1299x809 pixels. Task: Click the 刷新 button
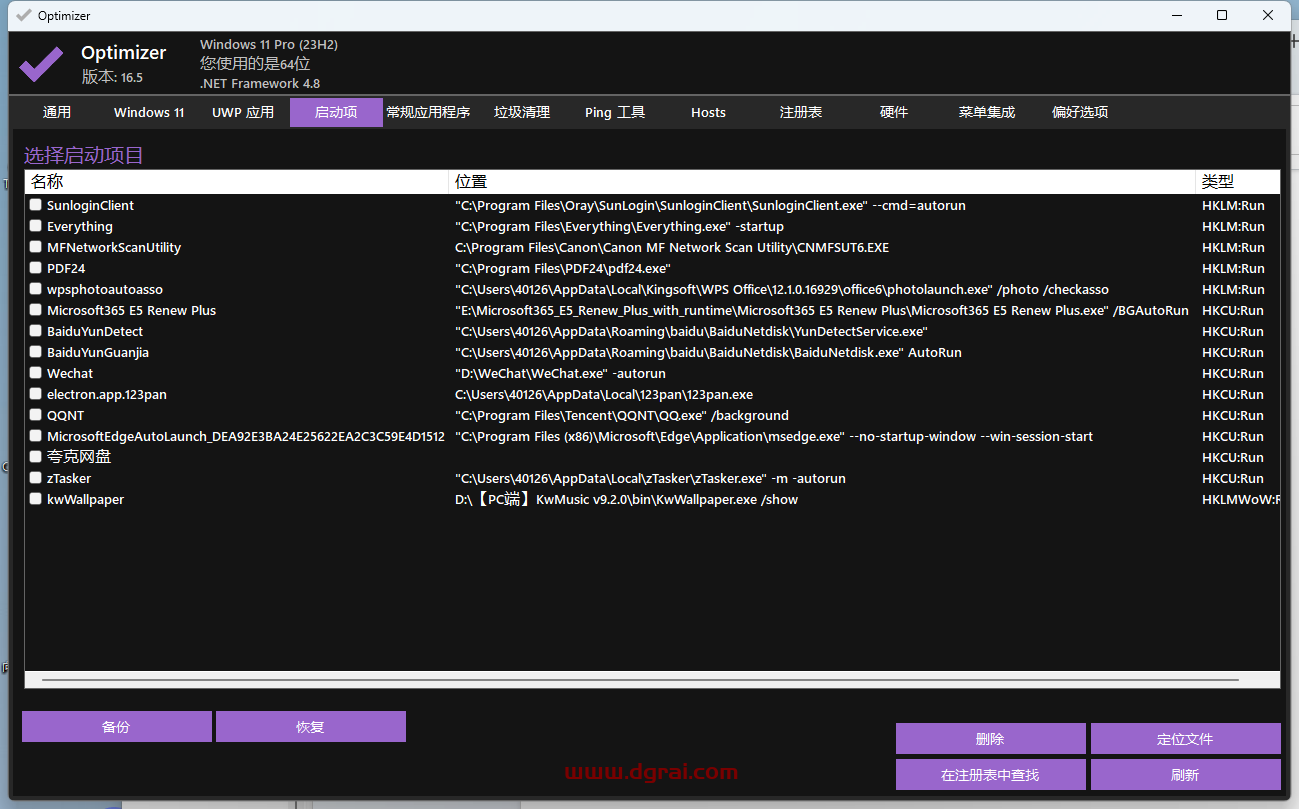pos(1185,775)
